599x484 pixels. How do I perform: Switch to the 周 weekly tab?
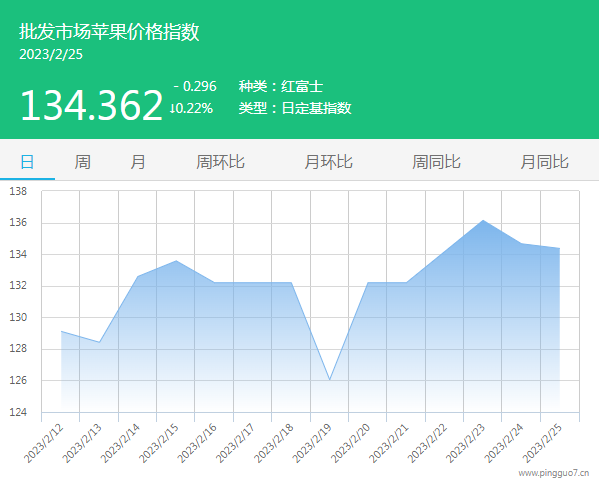point(83,162)
